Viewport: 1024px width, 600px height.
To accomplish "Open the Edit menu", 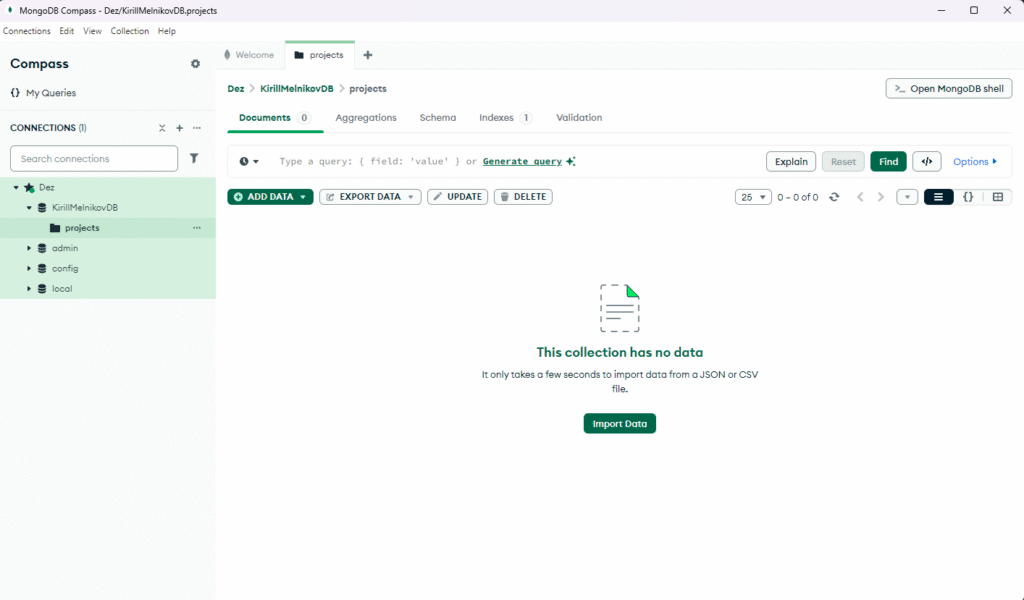I will click(x=67, y=31).
